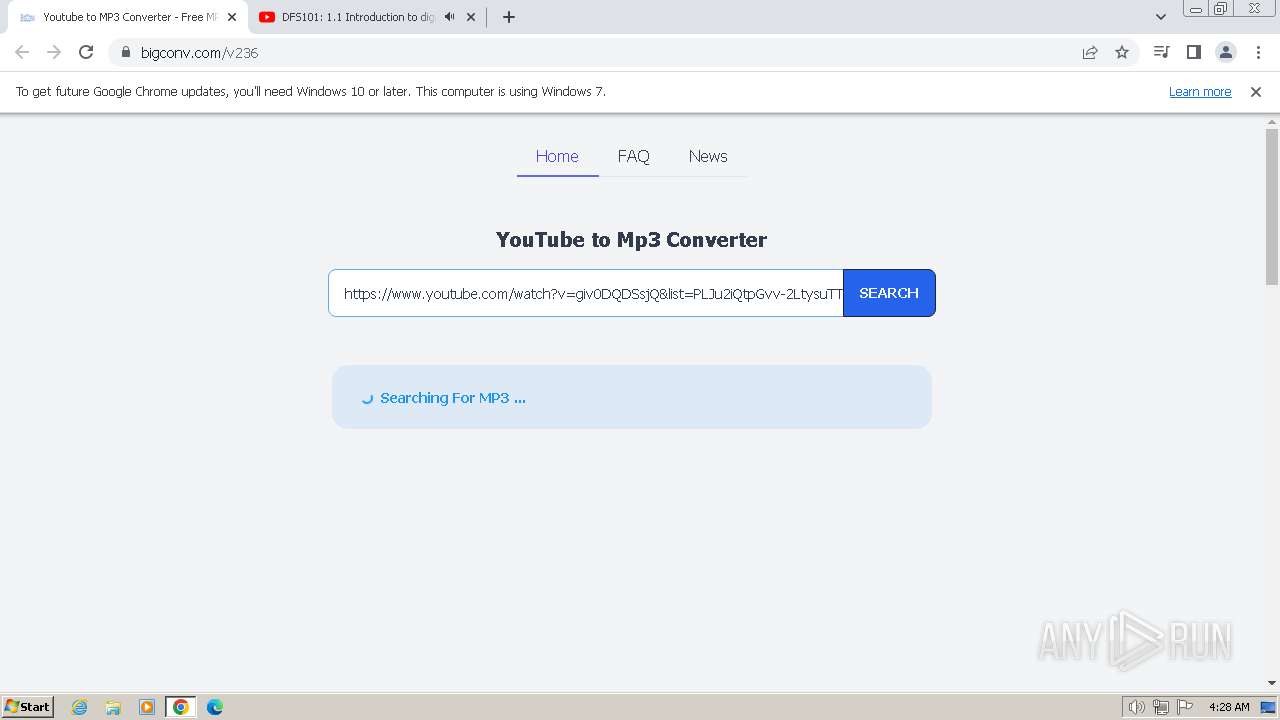Open Action Center flag icon
This screenshot has height=720, width=1280.
pyautogui.click(x=1185, y=707)
